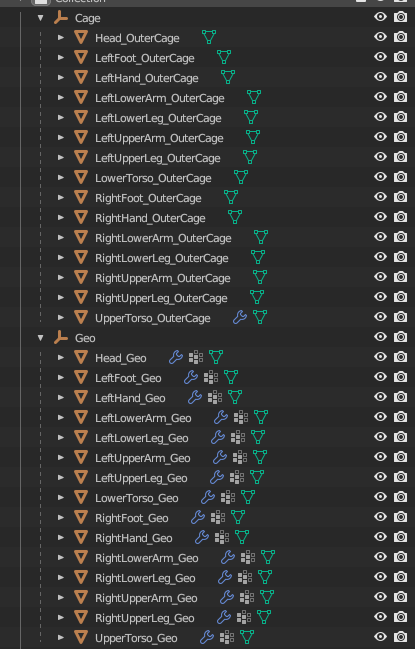Select the Geo label in the outliner
The height and width of the screenshot is (649, 415).
point(85,338)
